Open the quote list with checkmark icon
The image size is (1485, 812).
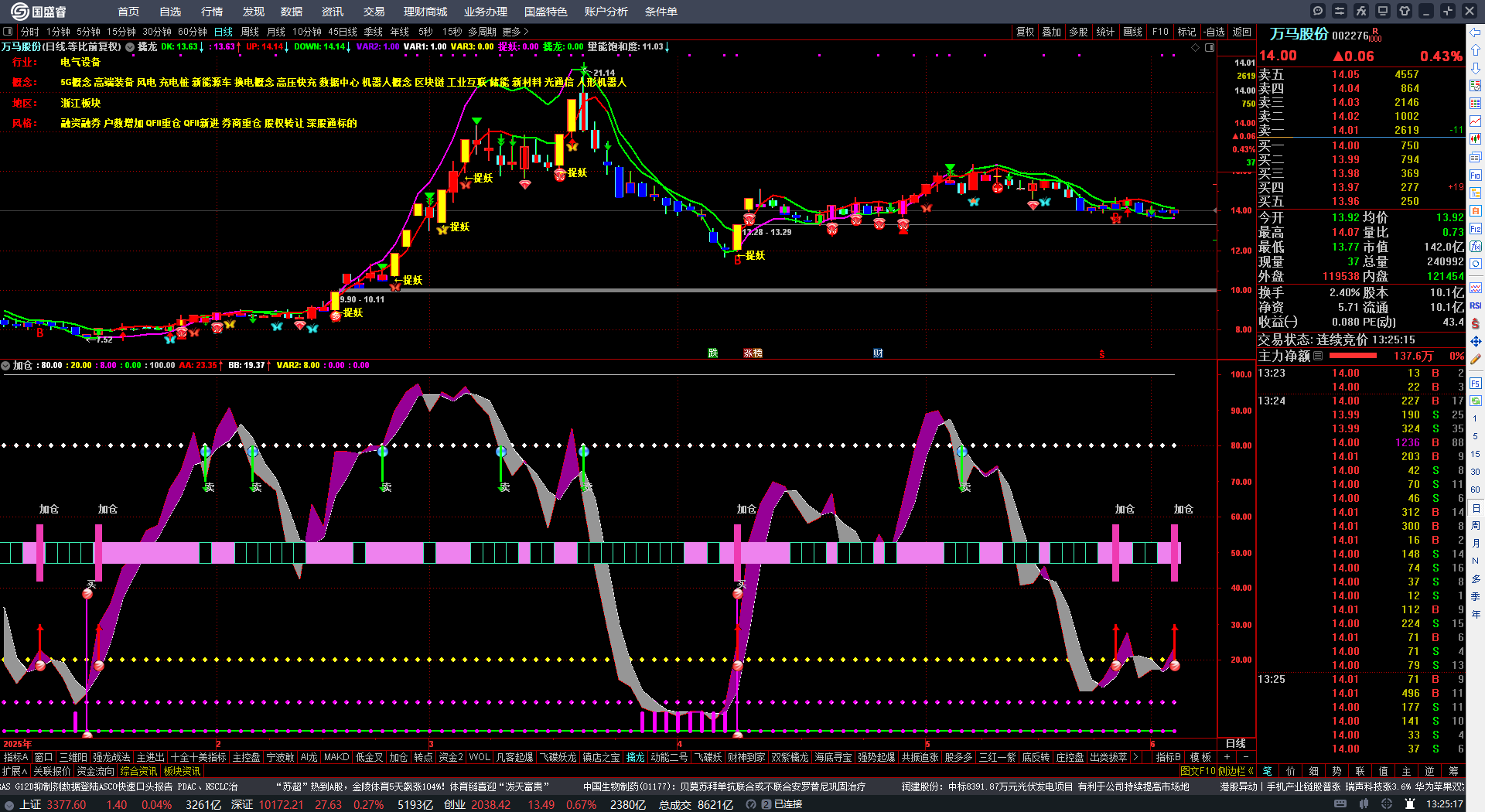[1476, 86]
